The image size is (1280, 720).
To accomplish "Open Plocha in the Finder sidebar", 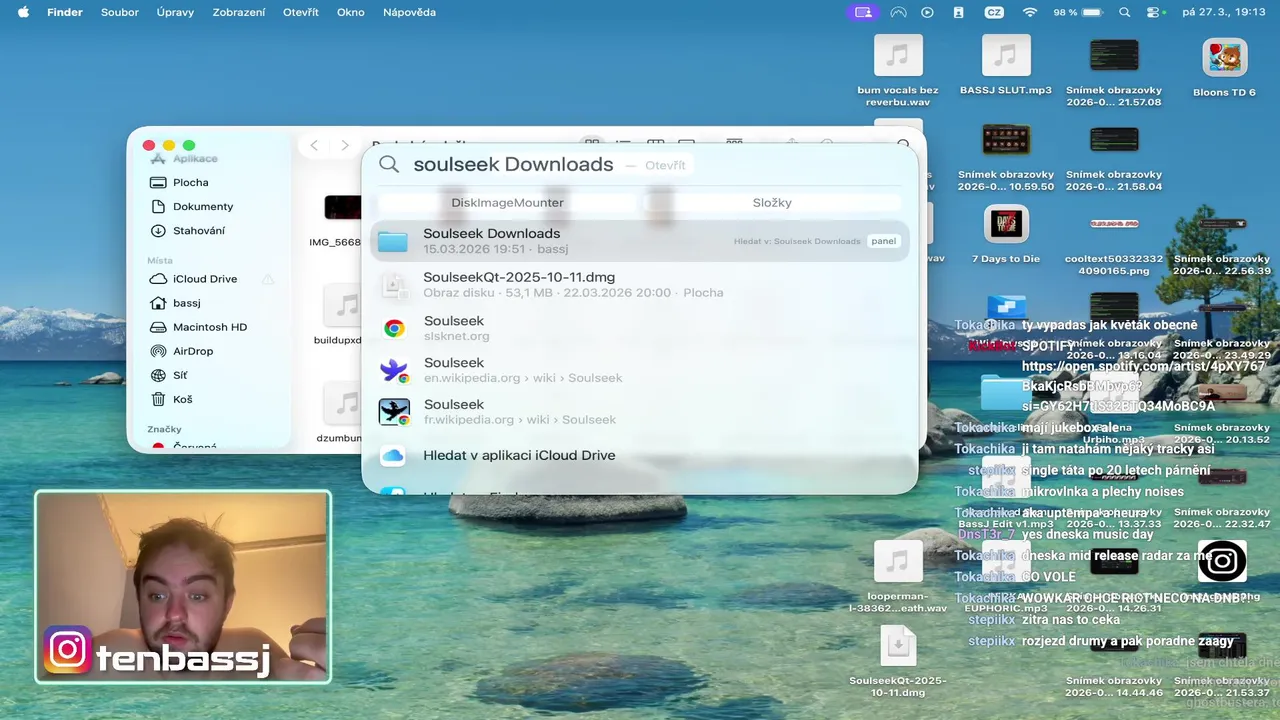I will pos(190,182).
